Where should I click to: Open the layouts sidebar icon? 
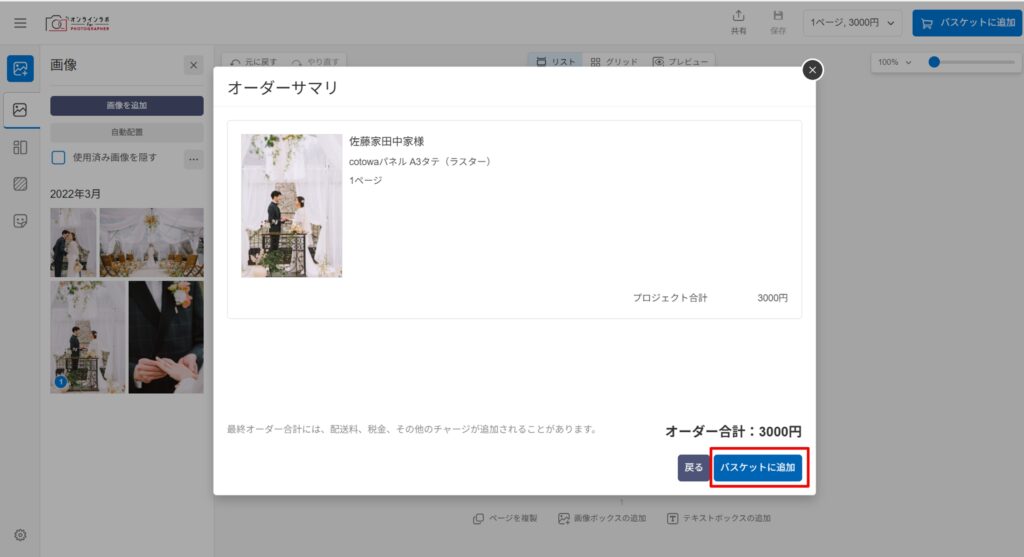(20, 147)
